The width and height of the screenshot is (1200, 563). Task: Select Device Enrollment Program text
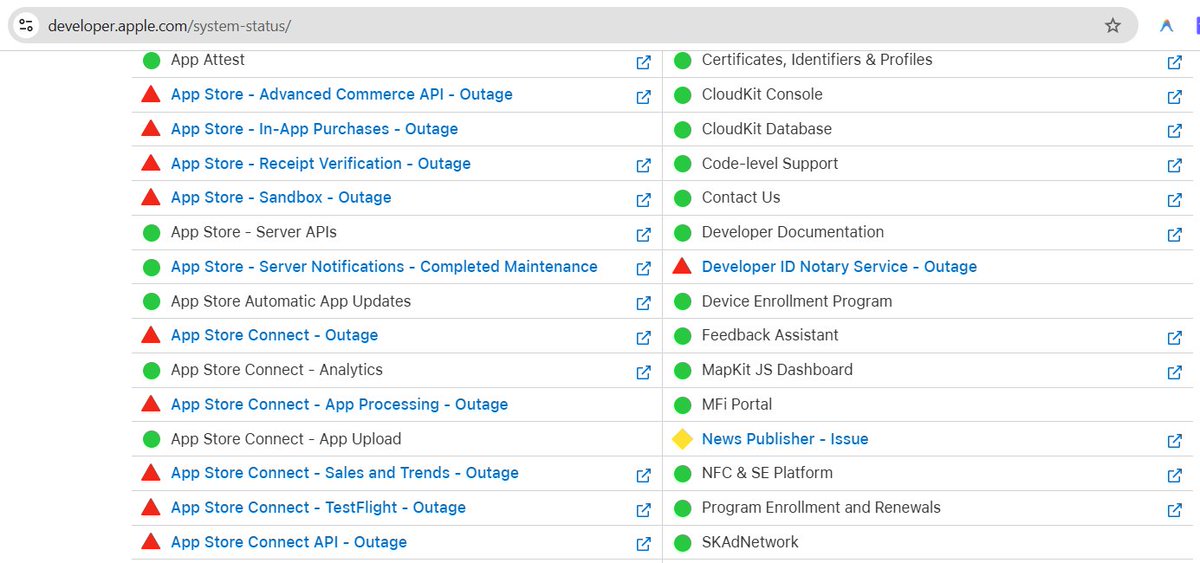(797, 301)
